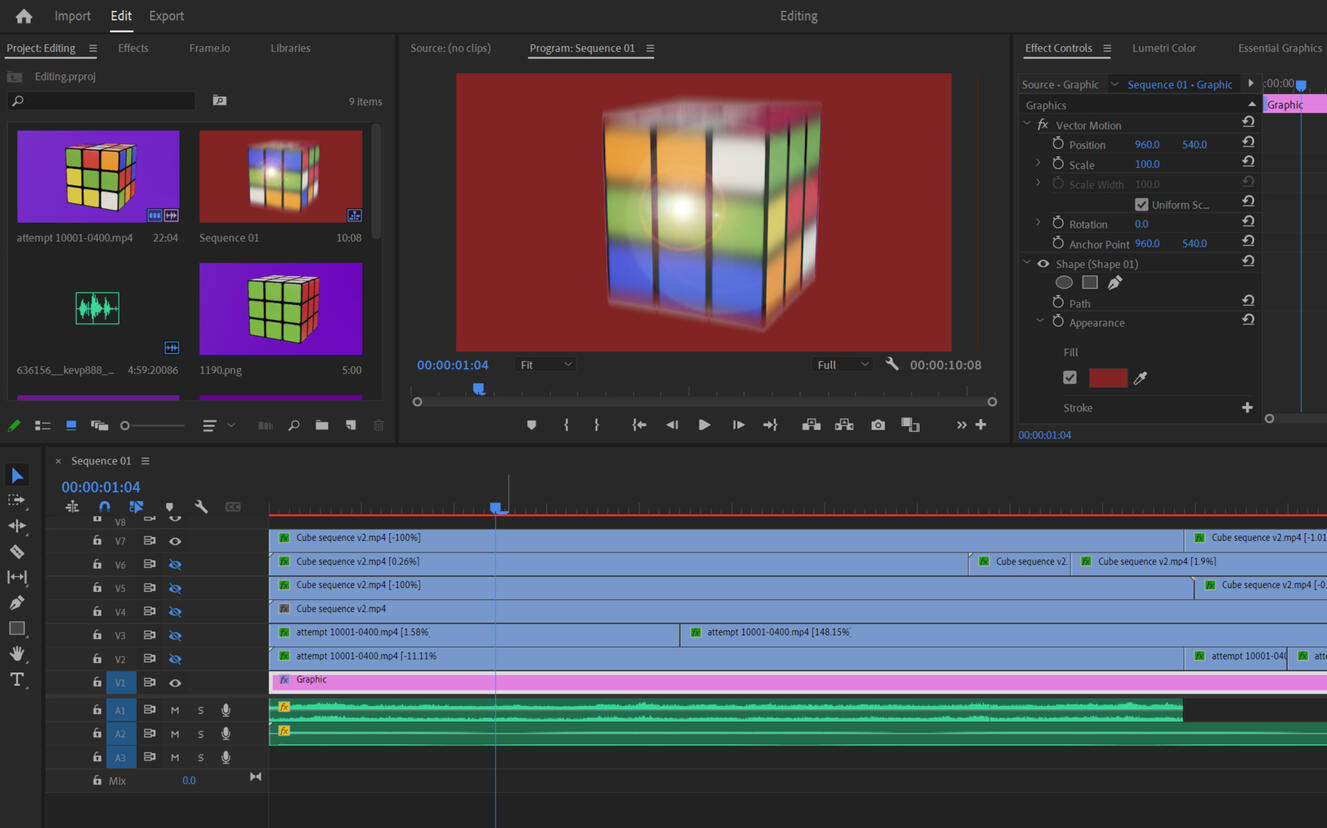
Task: Pick the Pen tool in the tools panel
Action: coord(17,603)
